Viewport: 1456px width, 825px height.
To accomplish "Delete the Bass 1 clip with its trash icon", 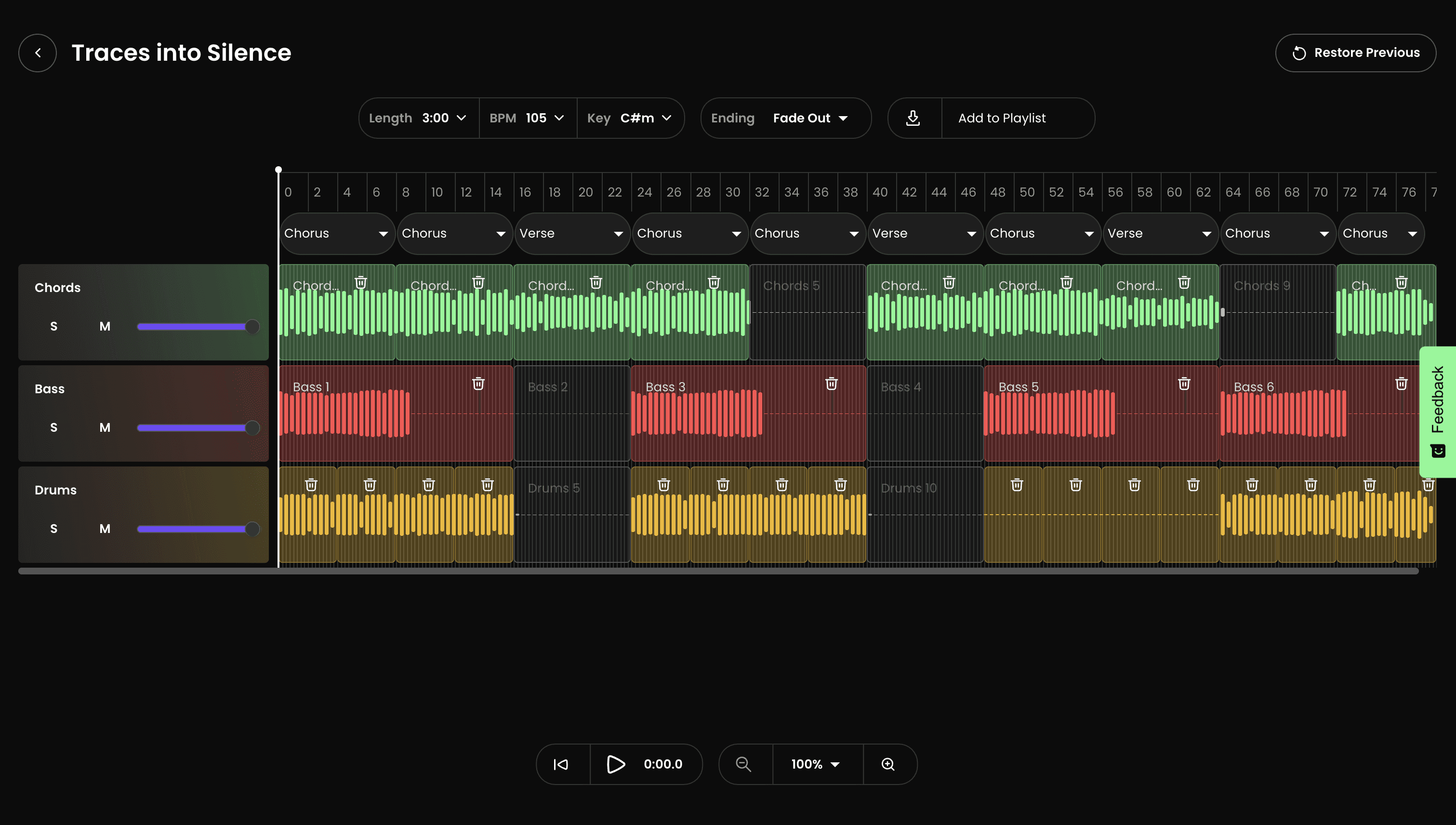I will 478,384.
